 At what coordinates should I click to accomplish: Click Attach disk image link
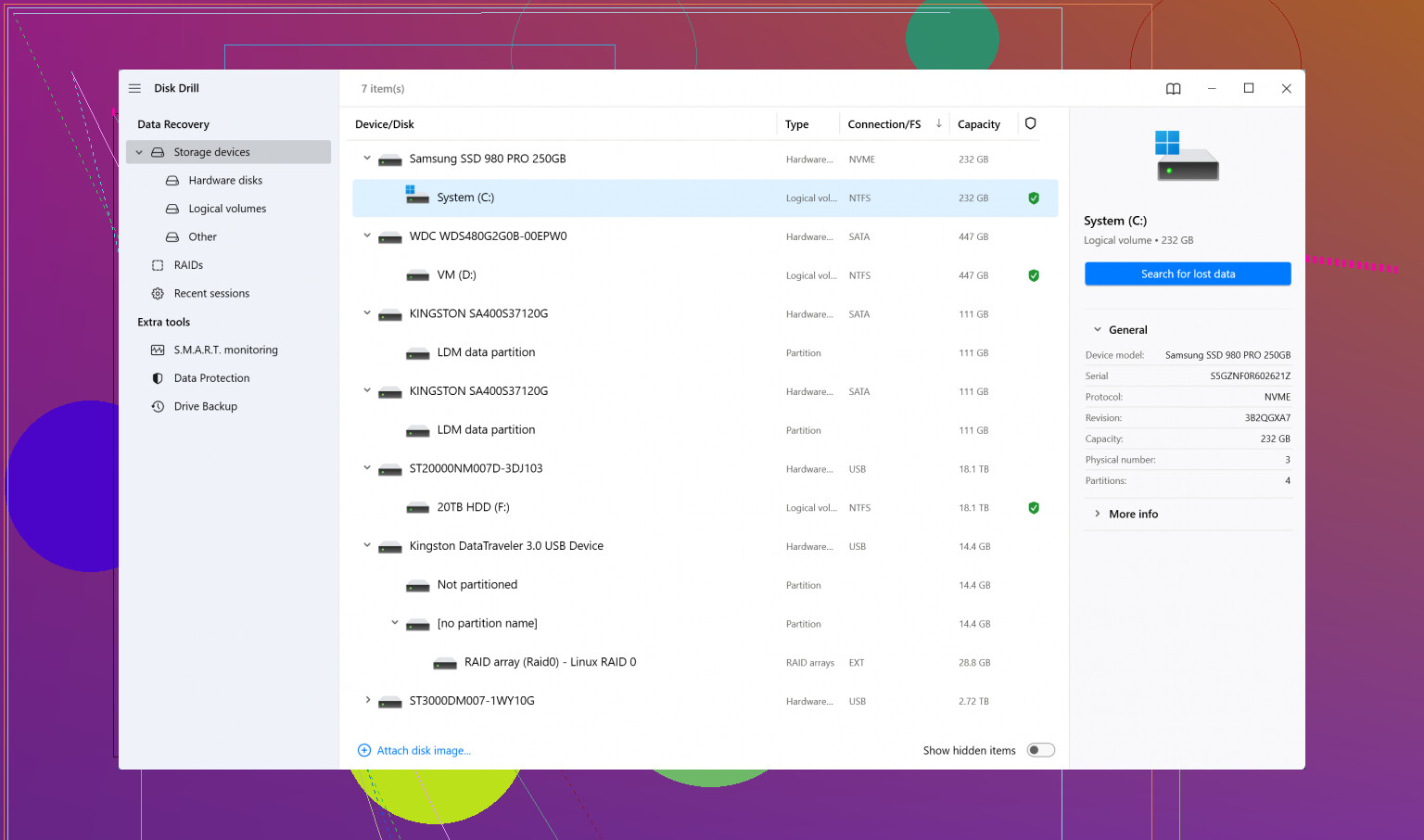click(423, 751)
